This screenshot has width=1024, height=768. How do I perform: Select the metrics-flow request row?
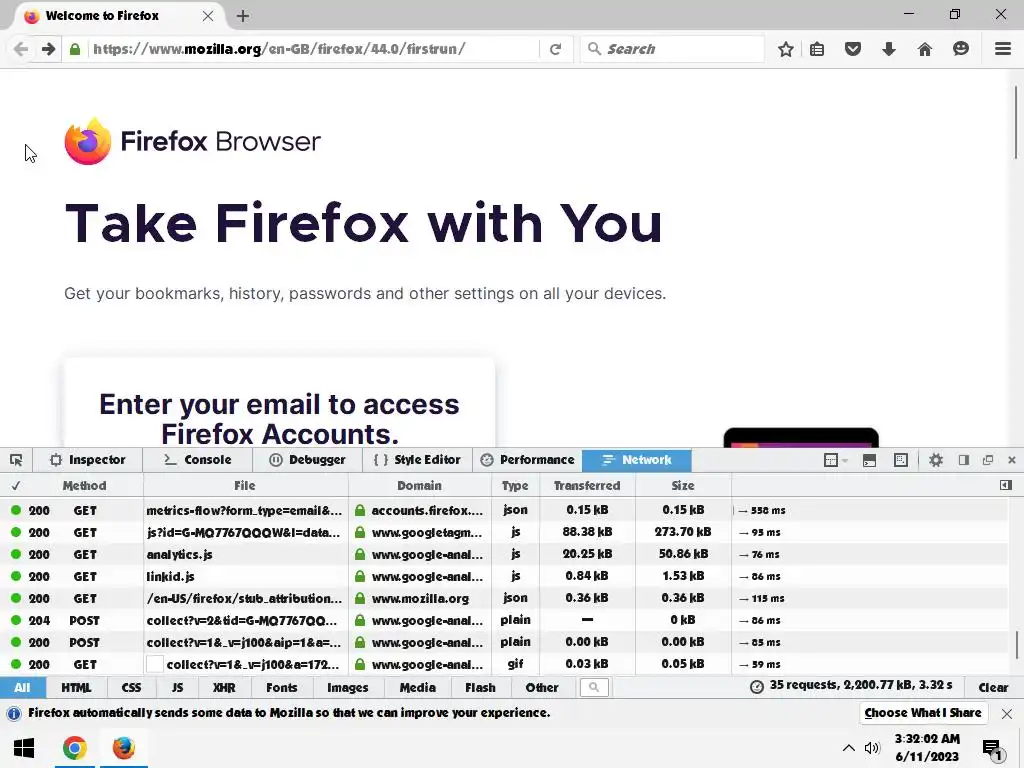coord(504,511)
